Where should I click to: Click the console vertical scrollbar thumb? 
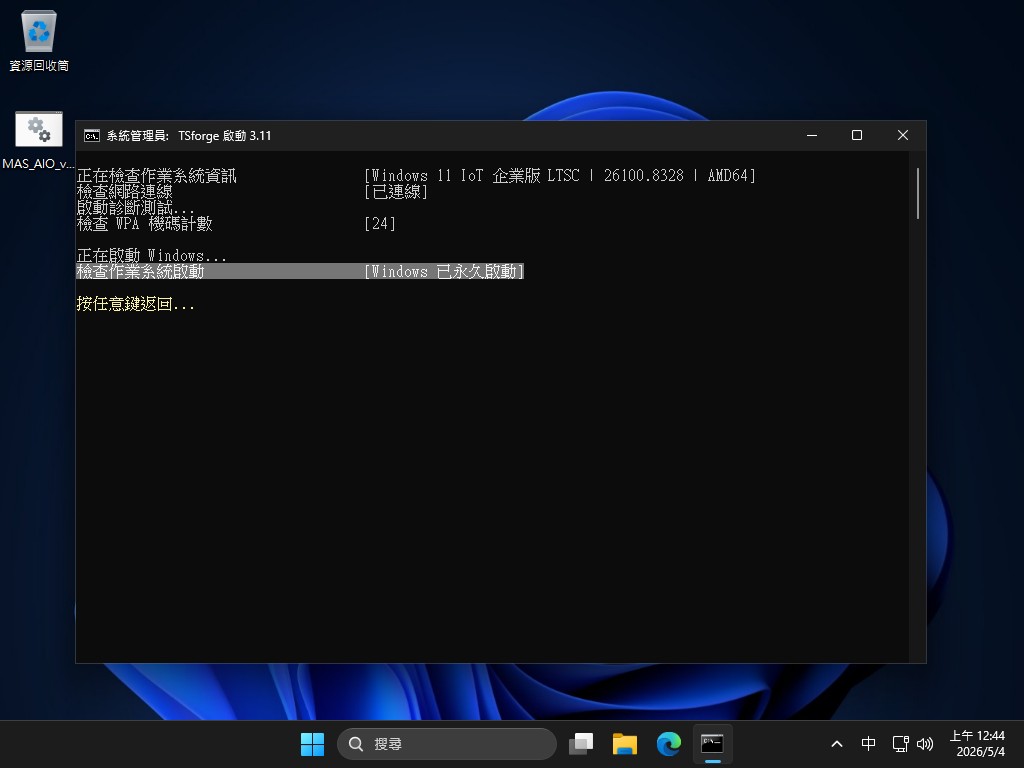(918, 193)
